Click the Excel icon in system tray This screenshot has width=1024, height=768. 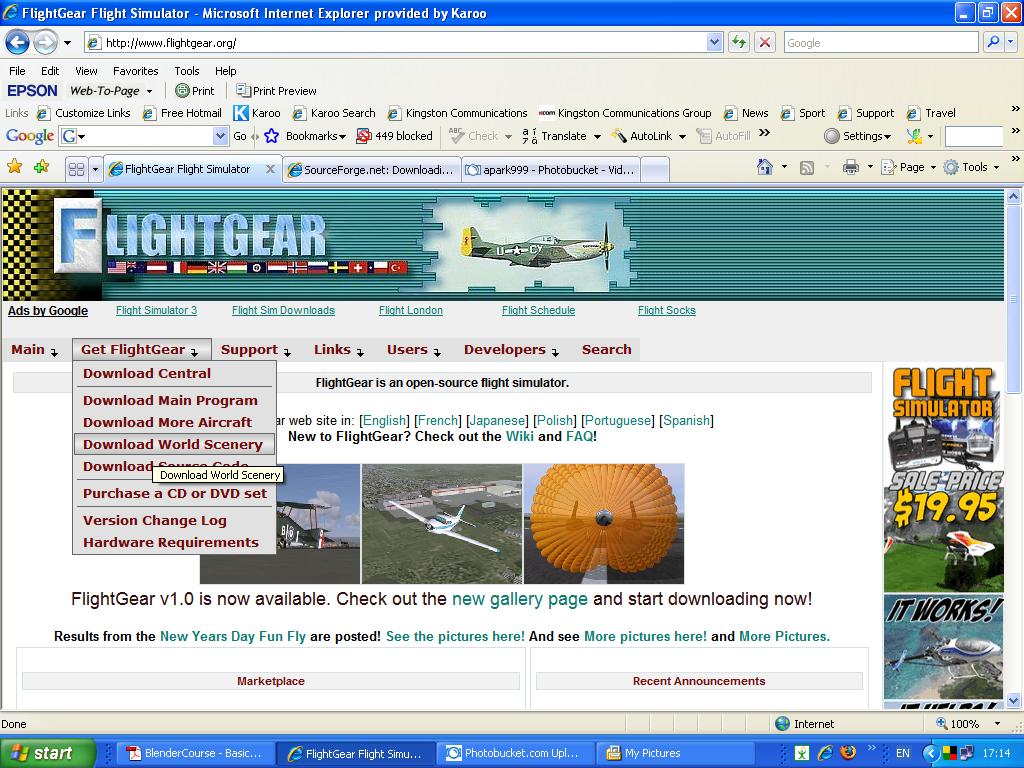[x=802, y=753]
